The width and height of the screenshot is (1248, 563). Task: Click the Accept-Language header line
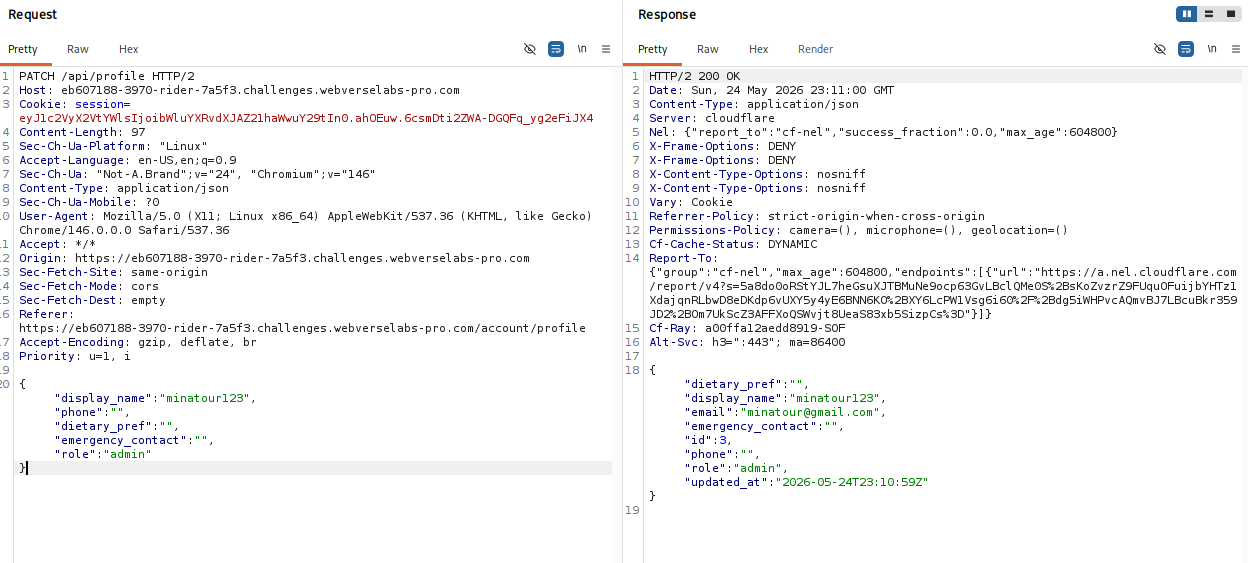point(128,160)
